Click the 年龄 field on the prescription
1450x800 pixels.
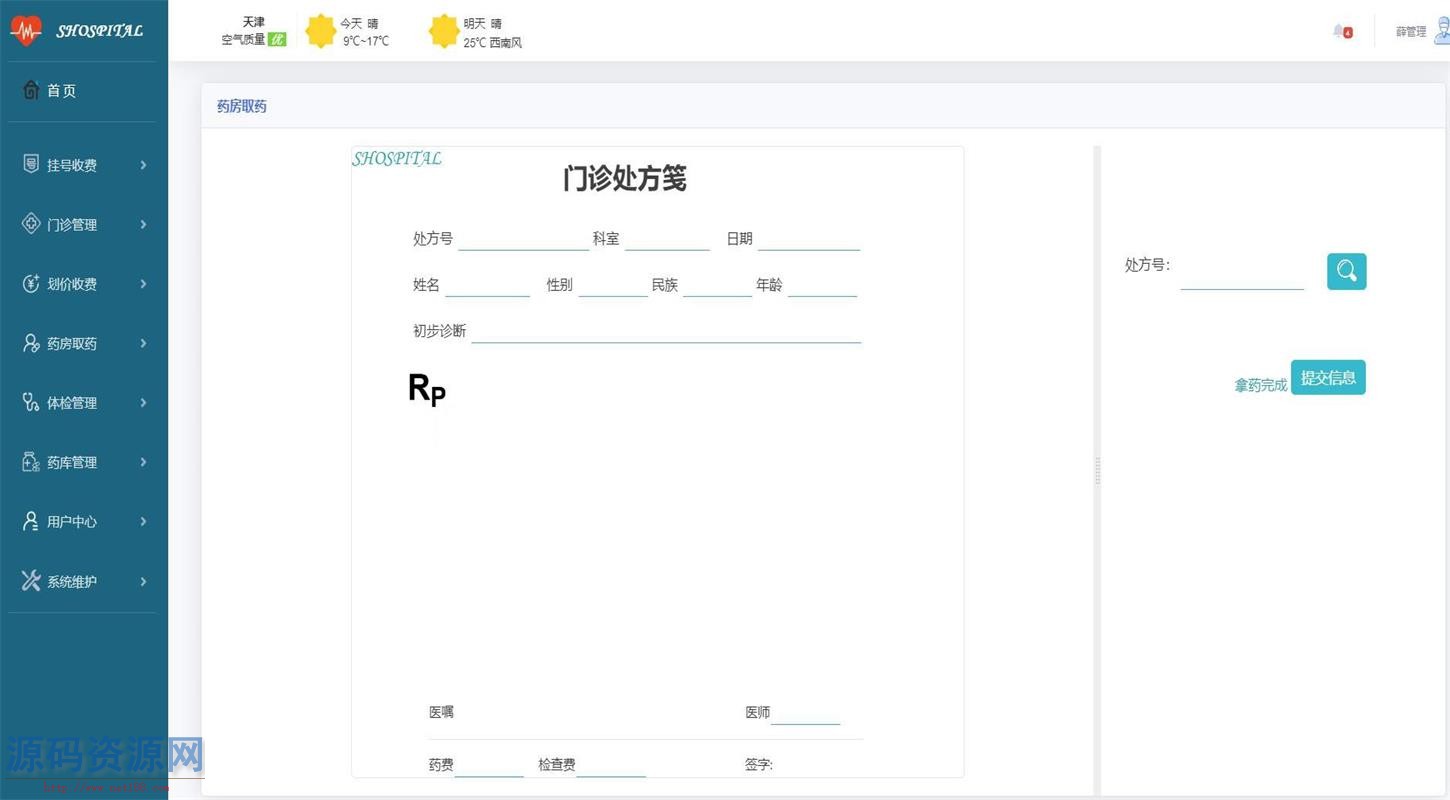tap(822, 284)
